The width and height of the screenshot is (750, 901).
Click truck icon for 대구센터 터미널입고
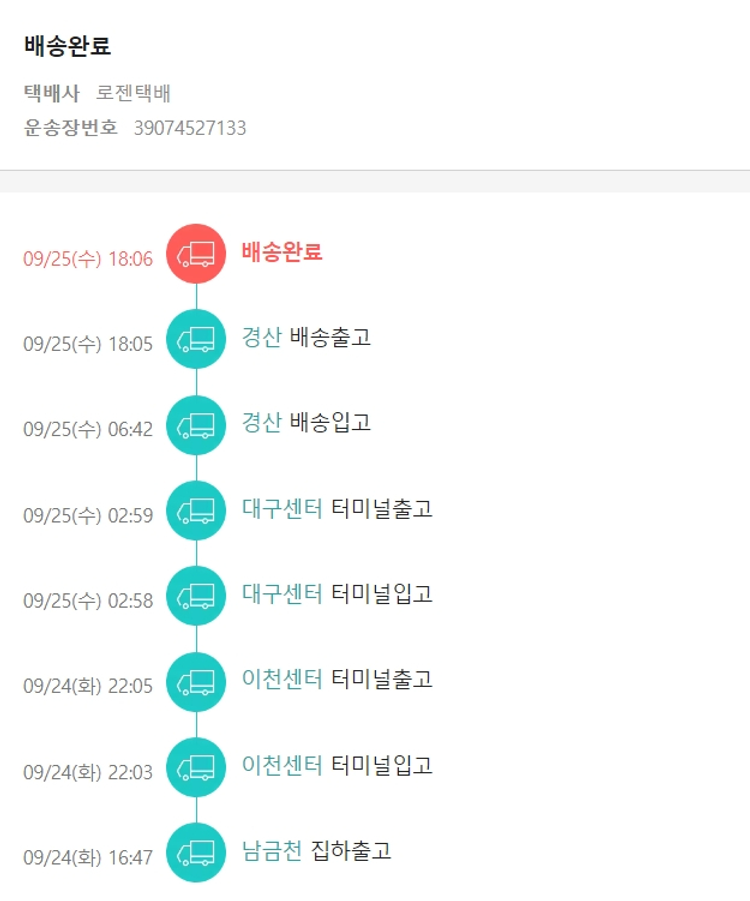pyautogui.click(x=196, y=596)
